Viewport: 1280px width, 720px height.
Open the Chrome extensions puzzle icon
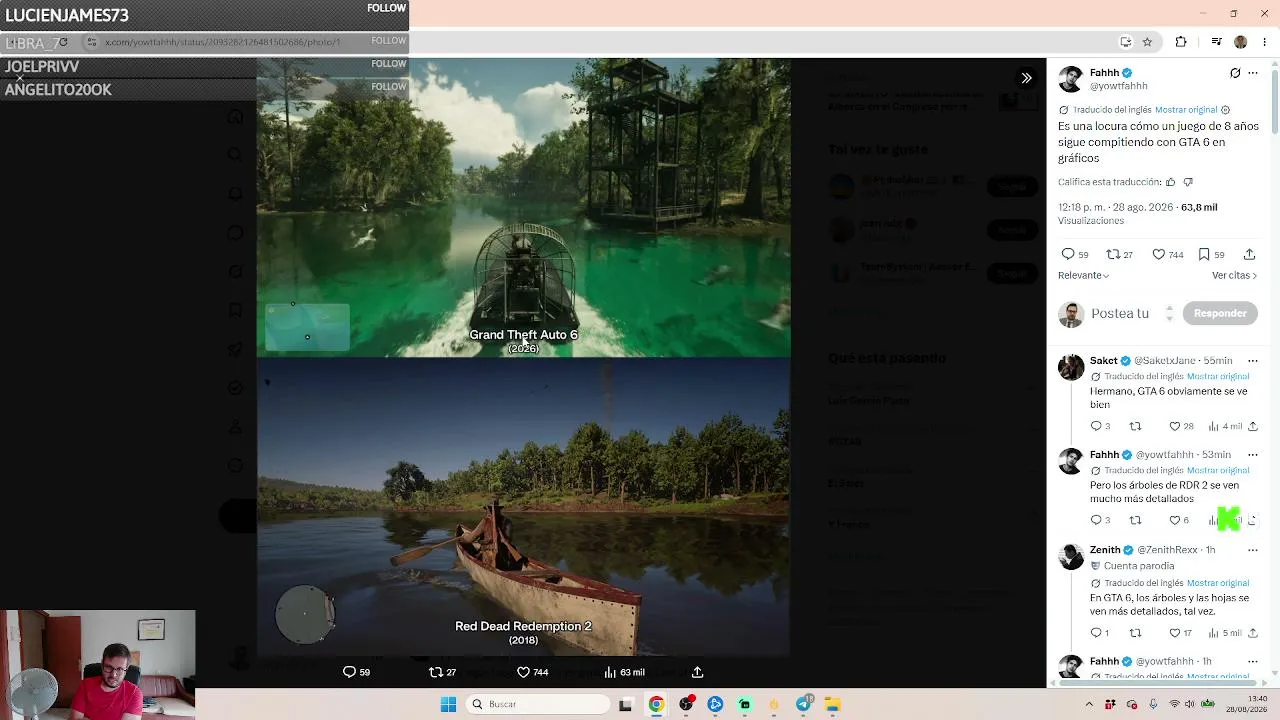tap(1181, 42)
